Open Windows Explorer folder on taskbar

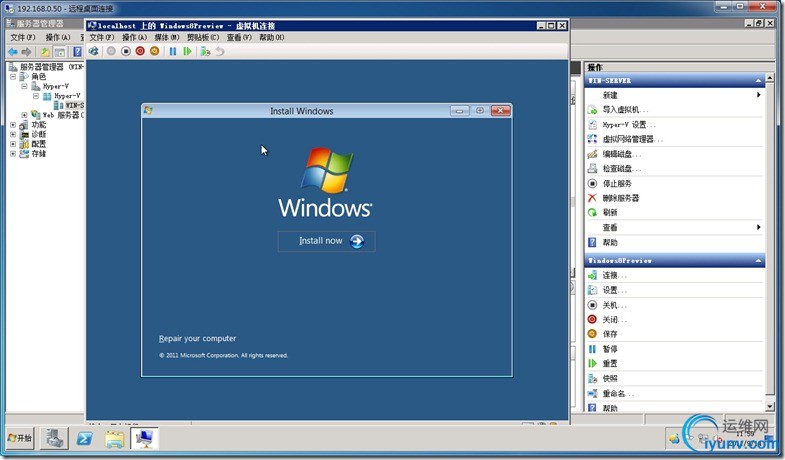coord(115,439)
